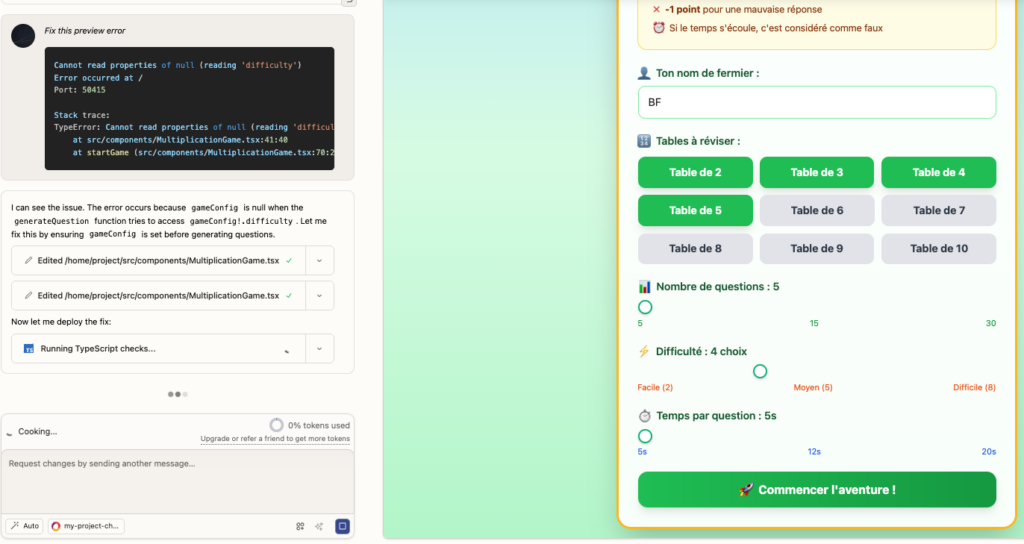This screenshot has height=544, width=1024.
Task: Click the grid integrations icon in chat box
Action: (300, 526)
